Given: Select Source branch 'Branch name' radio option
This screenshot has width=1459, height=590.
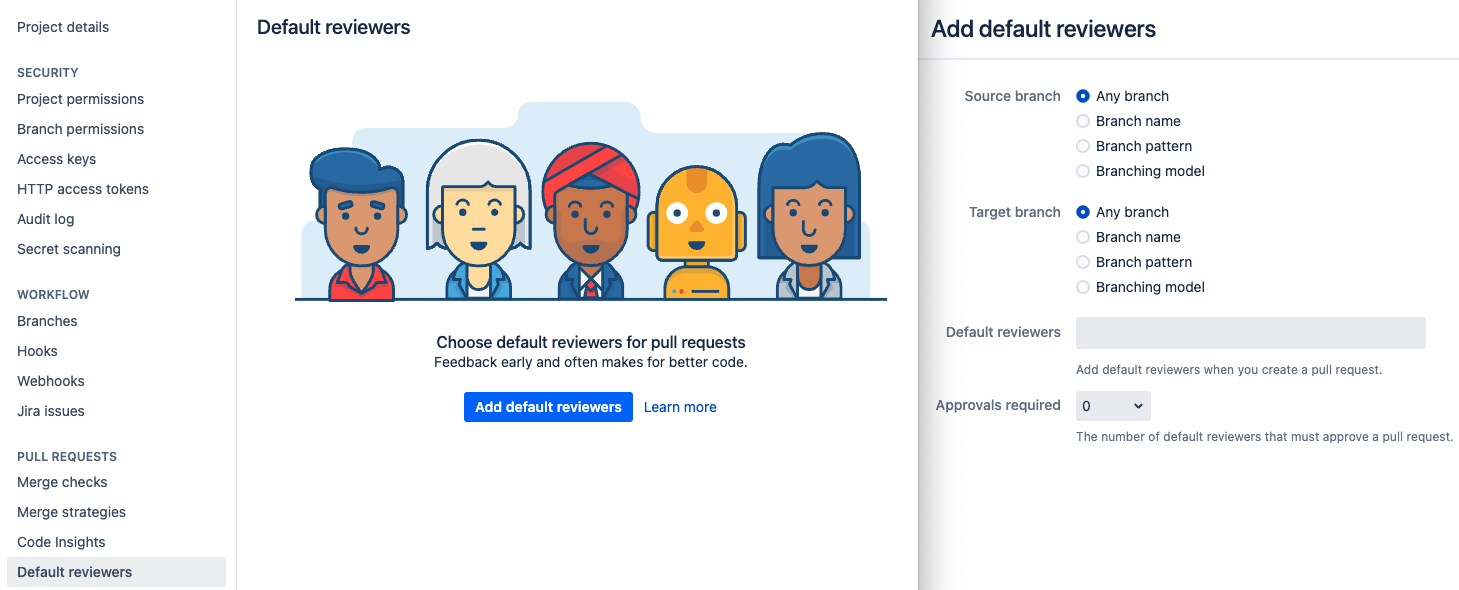Looking at the screenshot, I should (1083, 121).
